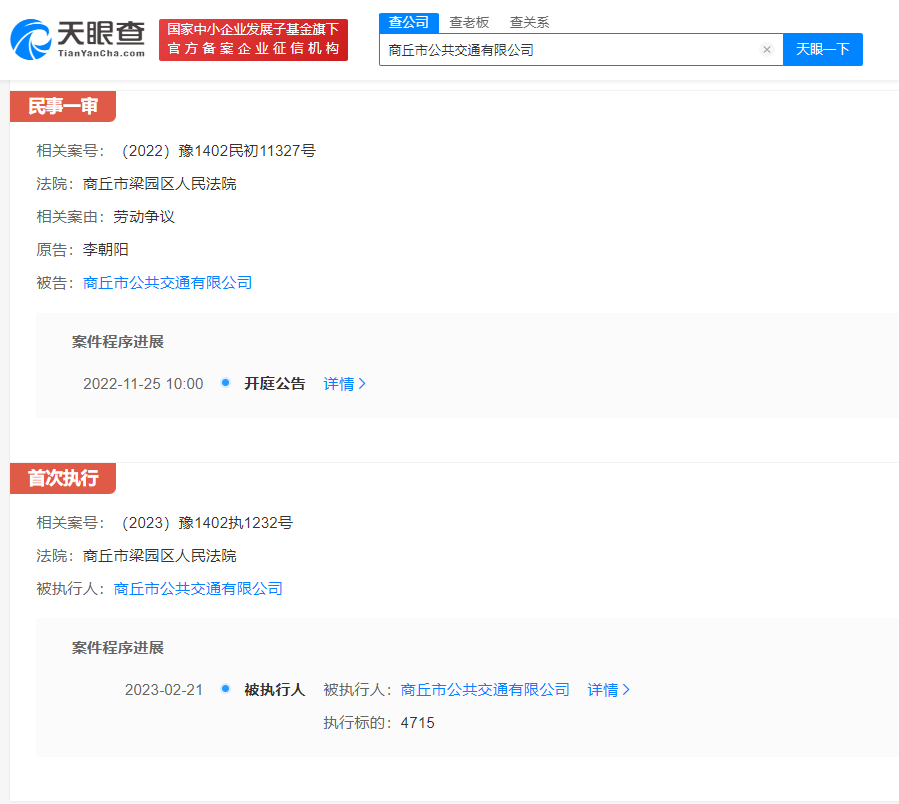
Task: Click the 首次执行 red label
Action: [x=62, y=478]
